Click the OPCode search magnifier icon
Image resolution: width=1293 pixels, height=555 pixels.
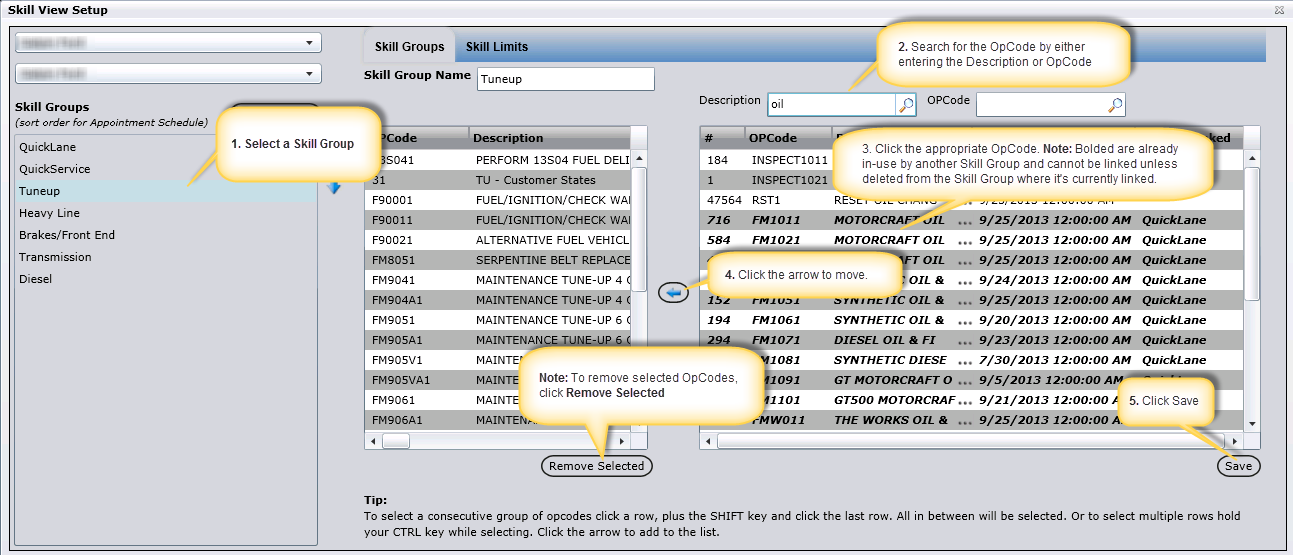(x=1115, y=104)
